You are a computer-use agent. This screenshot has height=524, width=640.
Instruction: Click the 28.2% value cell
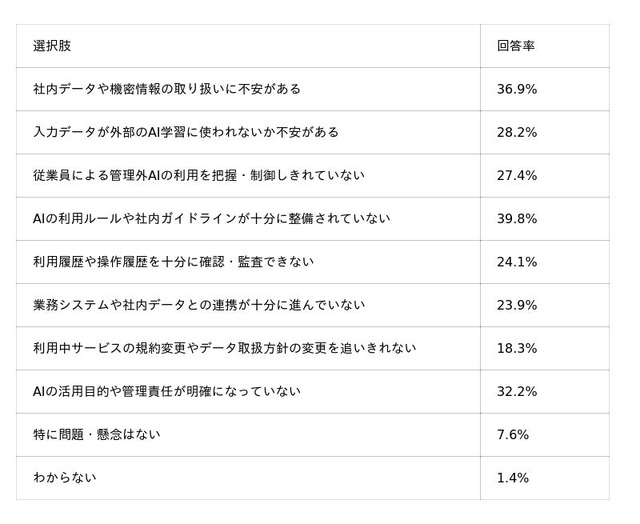coord(516,133)
